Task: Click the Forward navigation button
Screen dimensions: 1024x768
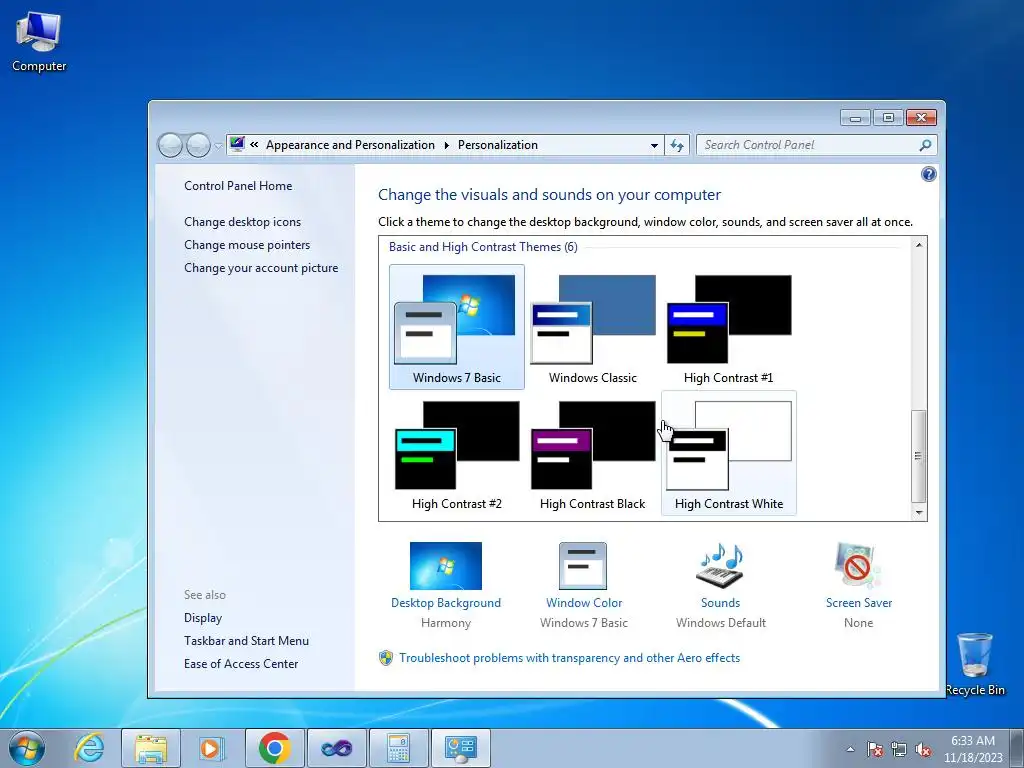Action: point(198,145)
